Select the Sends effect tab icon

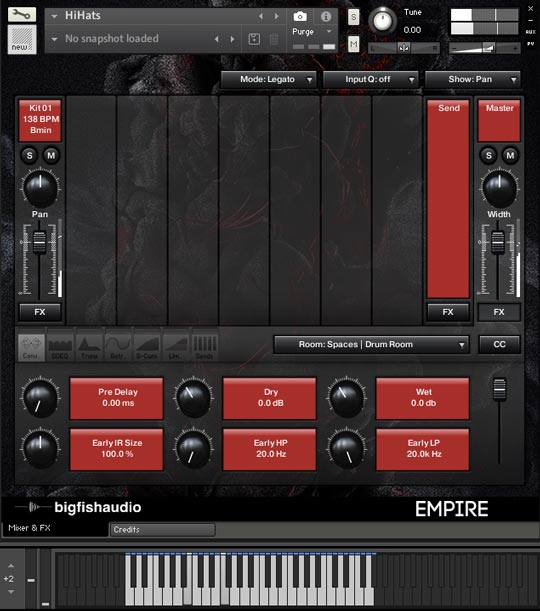(205, 347)
